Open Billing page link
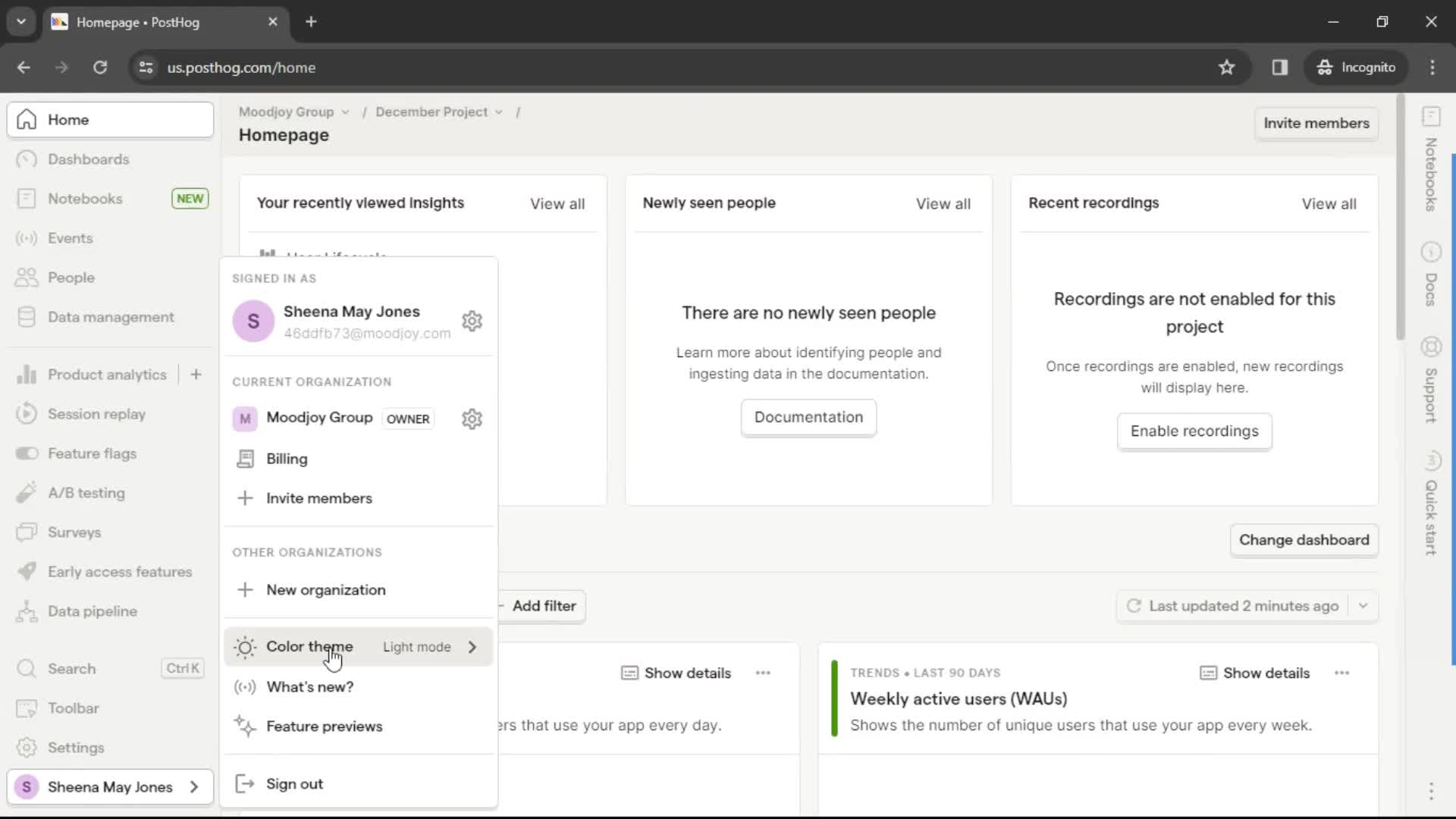Image resolution: width=1456 pixels, height=819 pixels. [x=287, y=458]
